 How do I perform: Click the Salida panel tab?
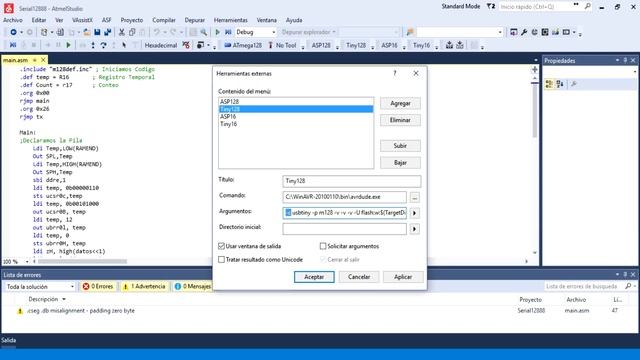pyautogui.click(x=8, y=340)
